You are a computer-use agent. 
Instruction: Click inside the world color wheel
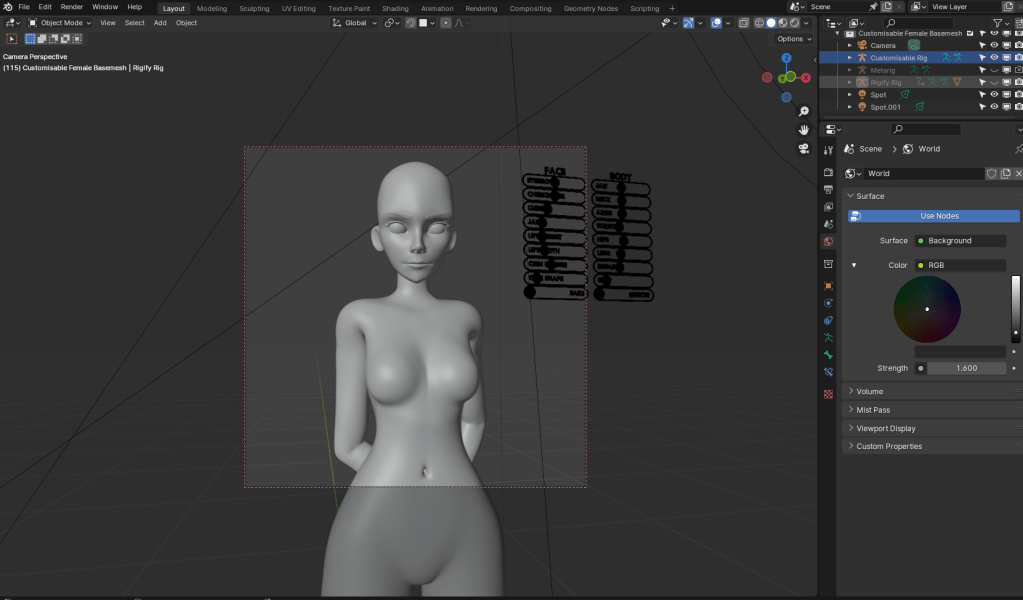pos(927,309)
